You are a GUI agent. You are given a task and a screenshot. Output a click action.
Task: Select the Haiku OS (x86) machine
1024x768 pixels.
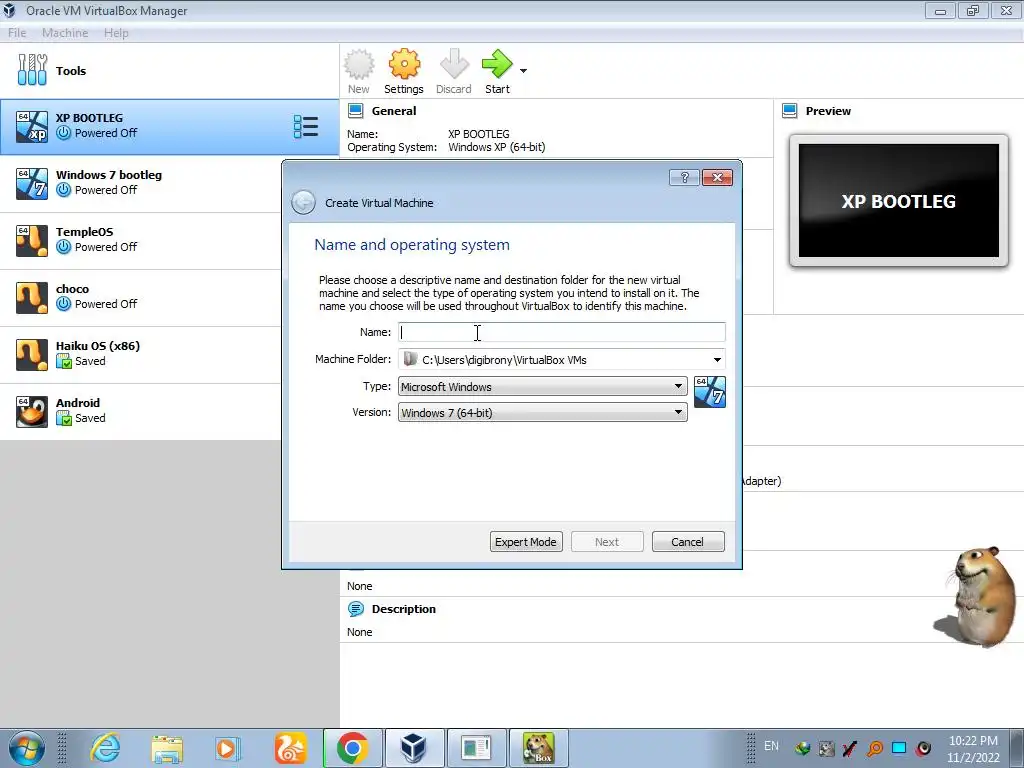click(x=140, y=354)
